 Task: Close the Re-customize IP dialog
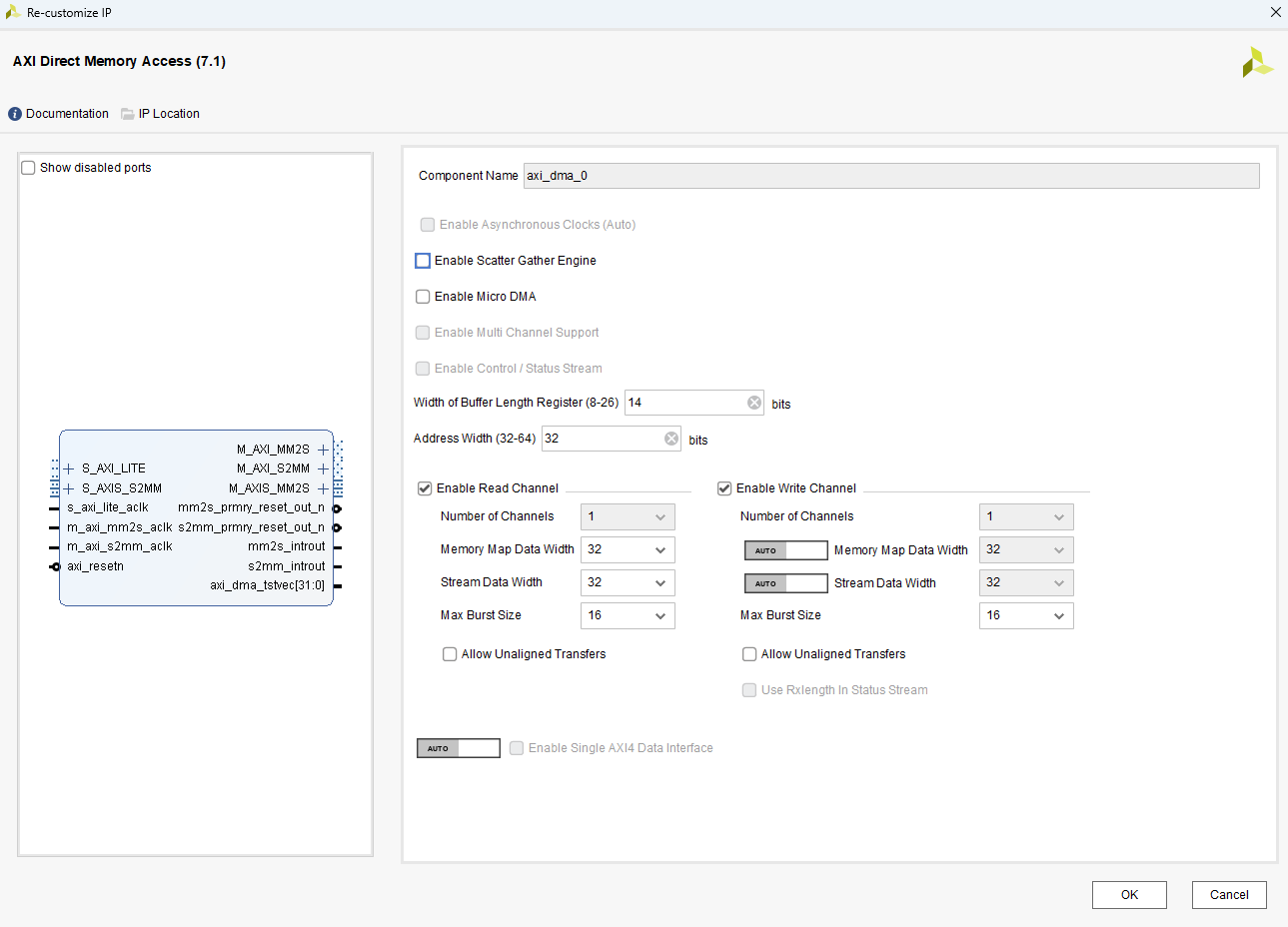tap(1275, 12)
